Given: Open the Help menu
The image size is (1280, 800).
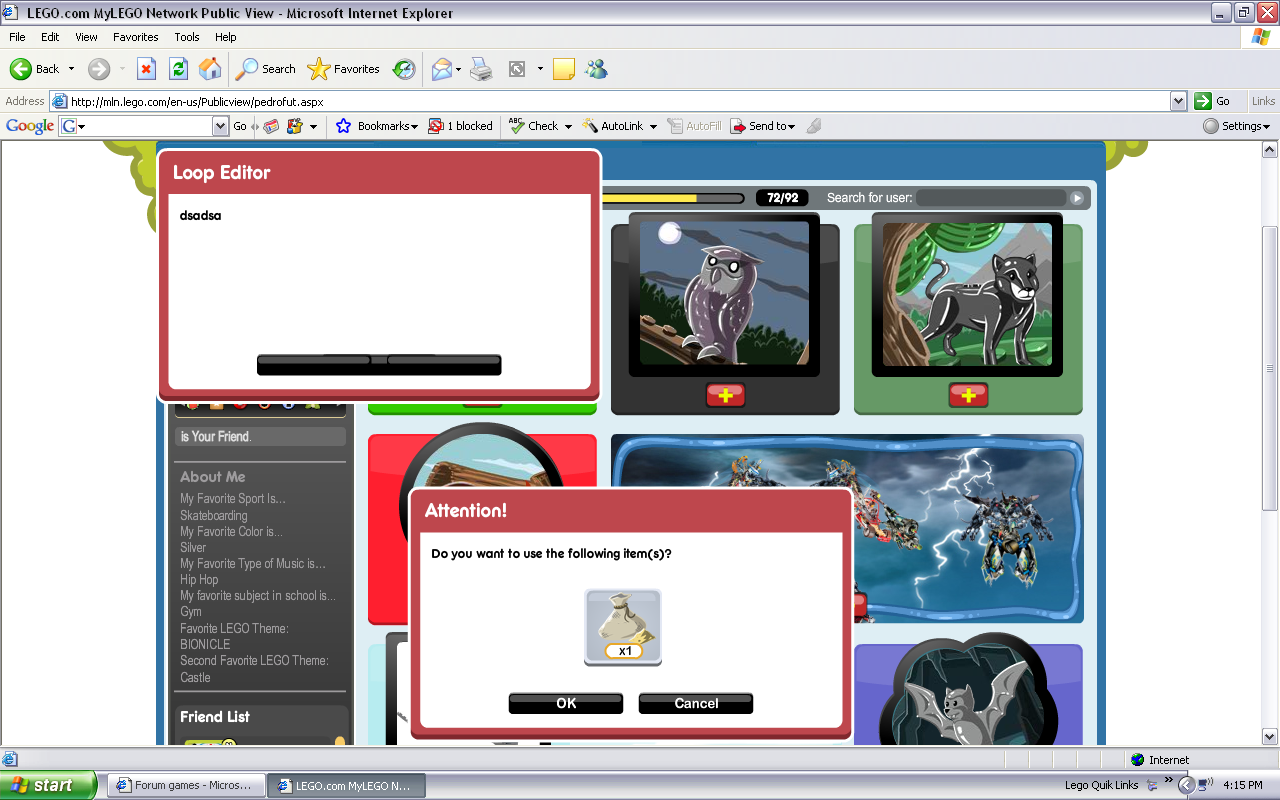Looking at the screenshot, I should pyautogui.click(x=226, y=37).
